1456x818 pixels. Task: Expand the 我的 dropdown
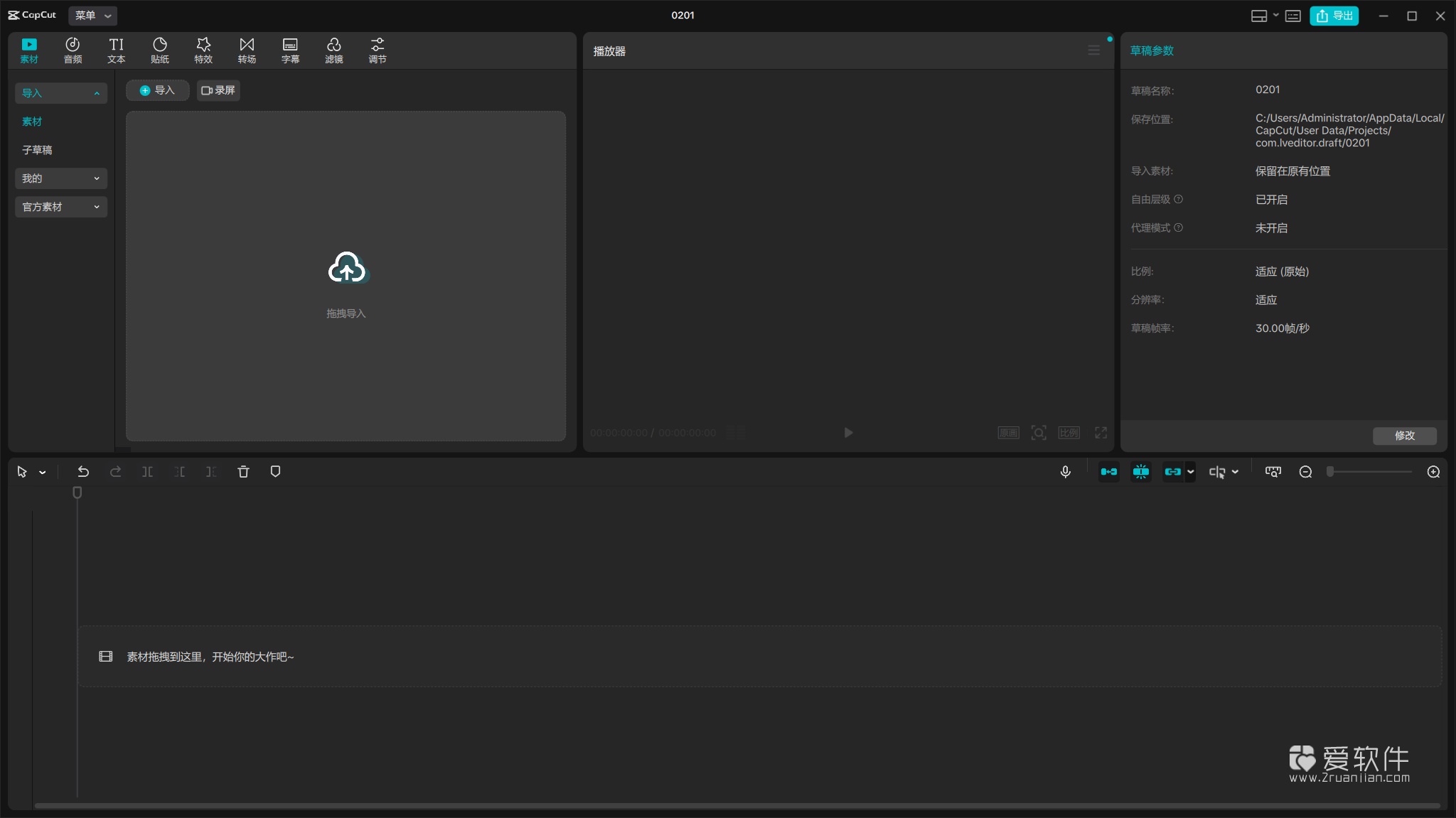(x=61, y=178)
